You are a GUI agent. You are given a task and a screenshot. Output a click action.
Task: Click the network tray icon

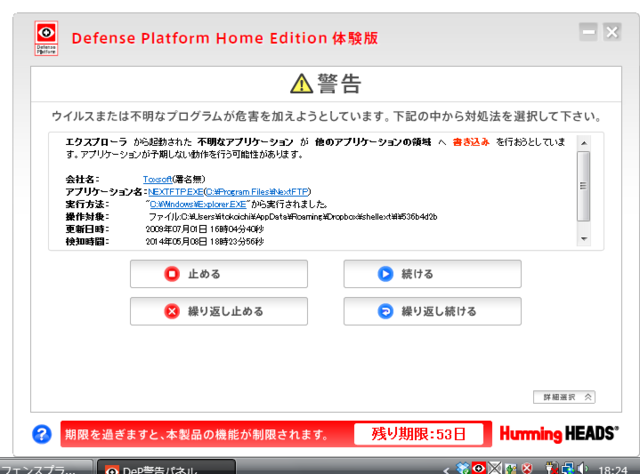568,468
